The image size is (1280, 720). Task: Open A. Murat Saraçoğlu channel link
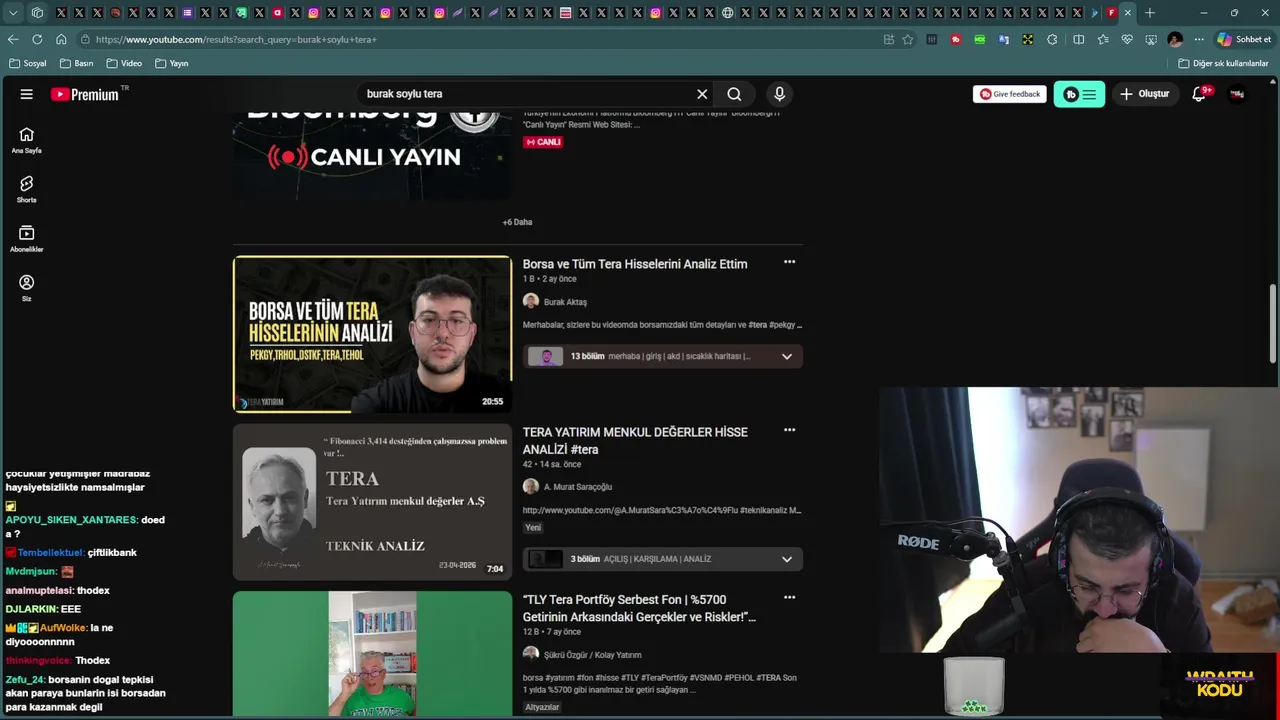pyautogui.click(x=577, y=487)
